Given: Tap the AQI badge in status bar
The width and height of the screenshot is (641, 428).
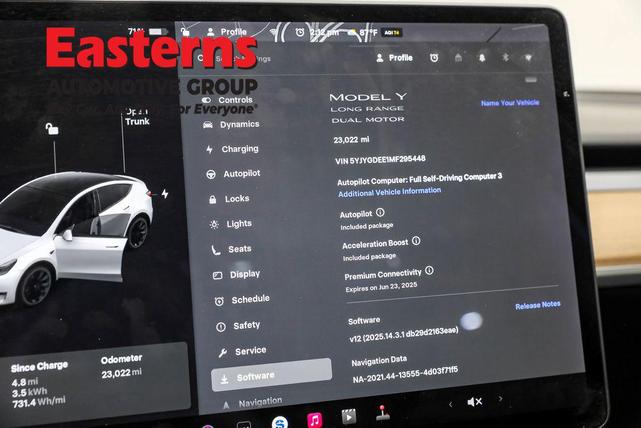Looking at the screenshot, I should tap(392, 32).
